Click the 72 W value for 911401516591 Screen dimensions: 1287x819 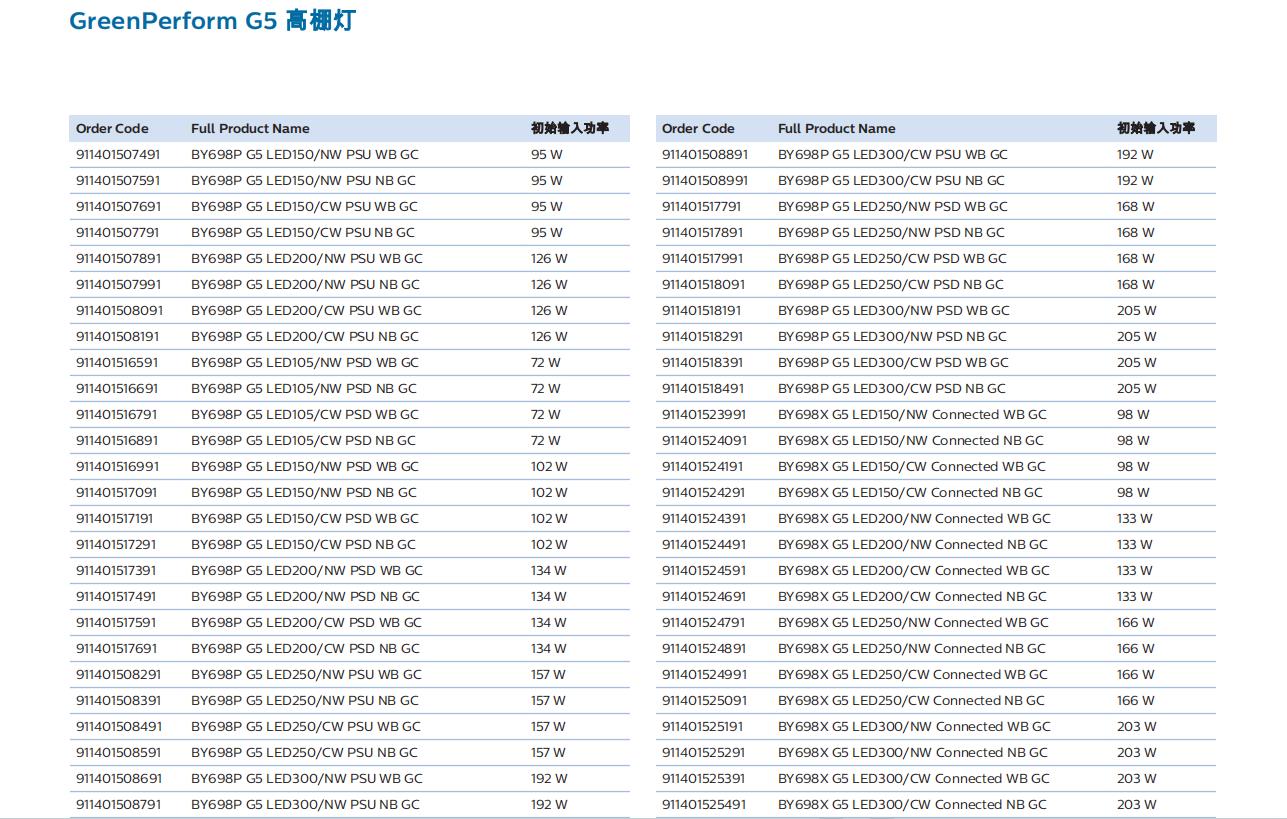pyautogui.click(x=546, y=363)
